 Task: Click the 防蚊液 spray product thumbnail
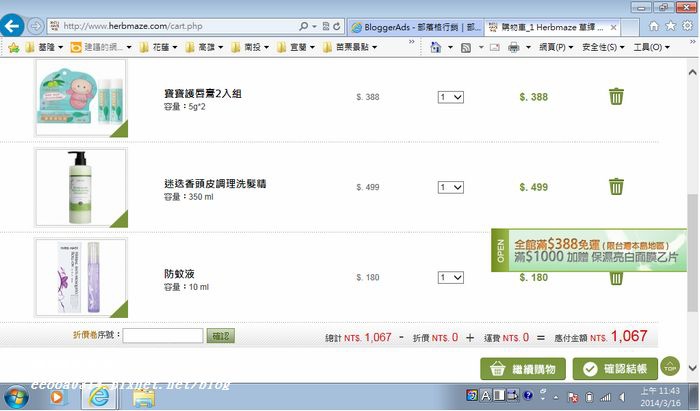coord(81,278)
